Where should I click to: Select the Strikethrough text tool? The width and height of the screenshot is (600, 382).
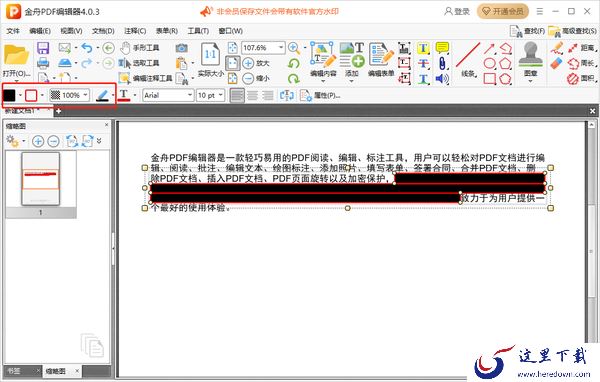pyautogui.click(x=423, y=64)
